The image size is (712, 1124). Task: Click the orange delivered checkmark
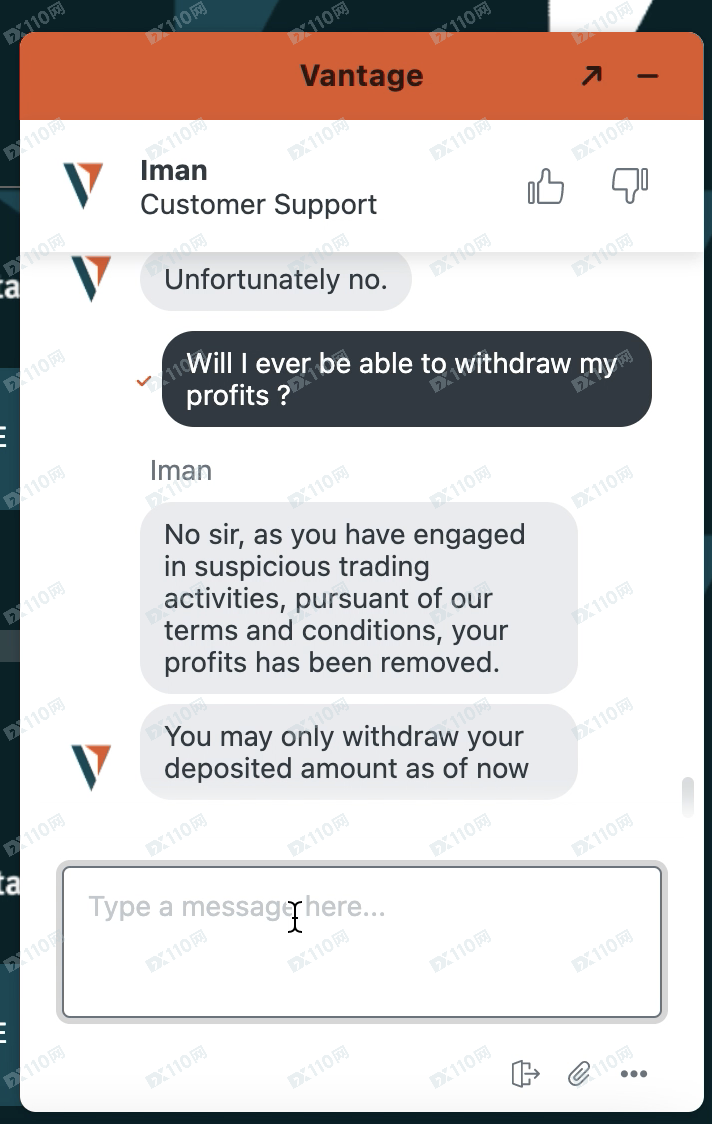[143, 381]
